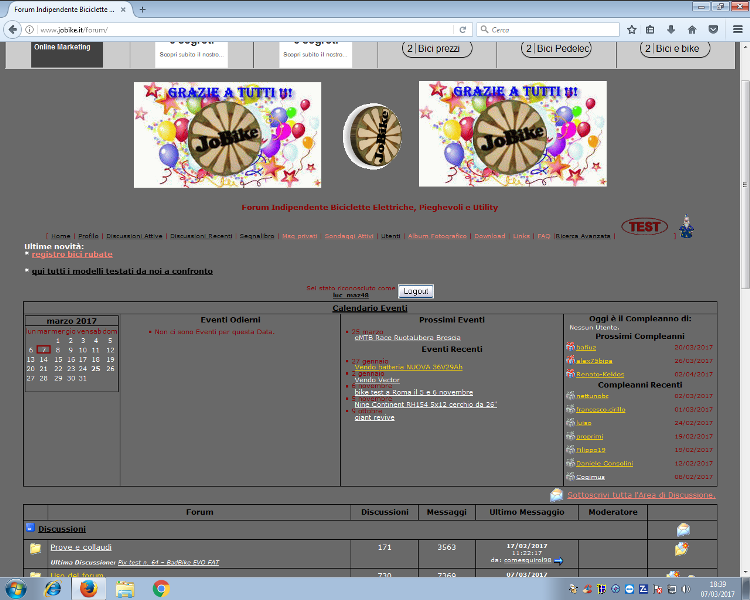The height and width of the screenshot is (600, 750).
Task: Click Sottoscrivi tutta l'Area di Discussione link
Action: (x=641, y=495)
